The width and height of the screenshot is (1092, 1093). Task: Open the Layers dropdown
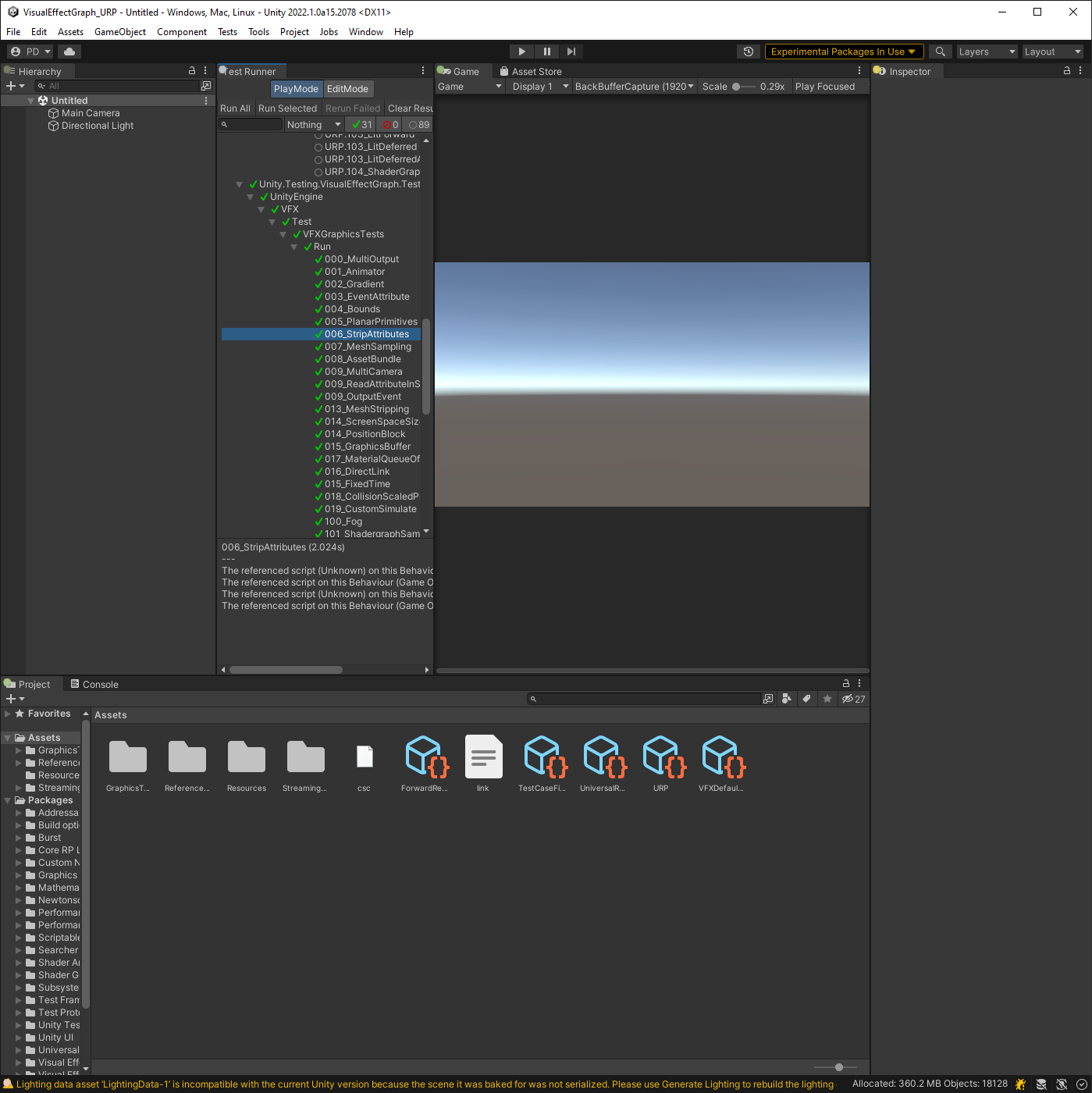coord(987,52)
